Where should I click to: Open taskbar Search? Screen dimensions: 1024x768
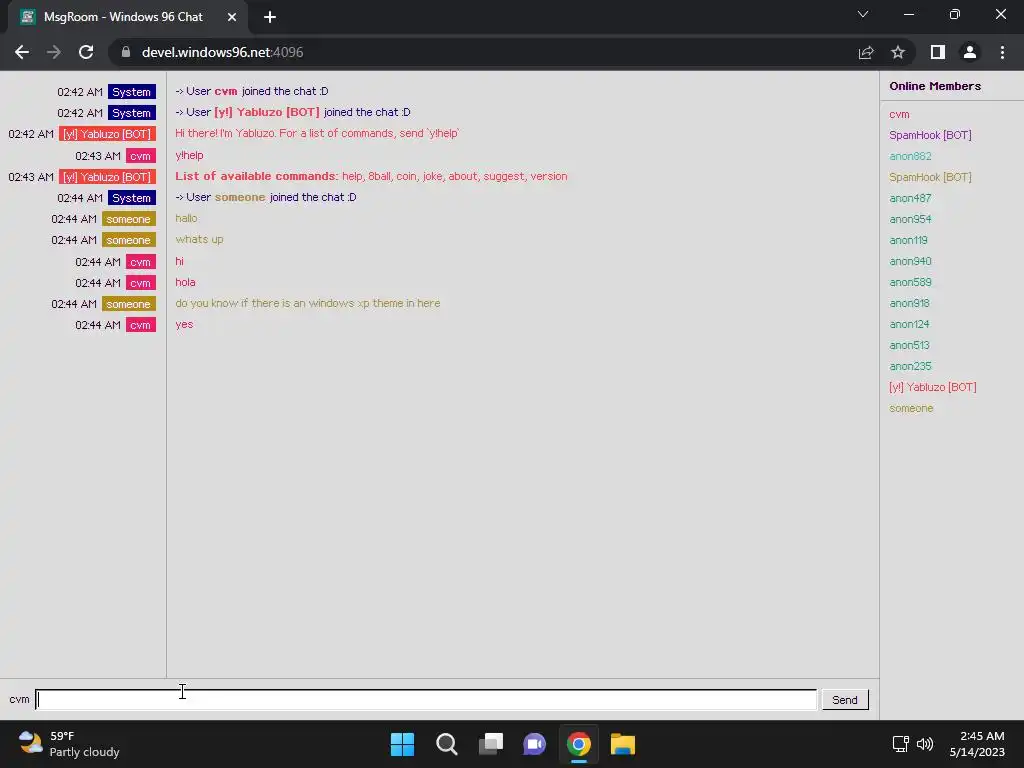click(x=447, y=744)
